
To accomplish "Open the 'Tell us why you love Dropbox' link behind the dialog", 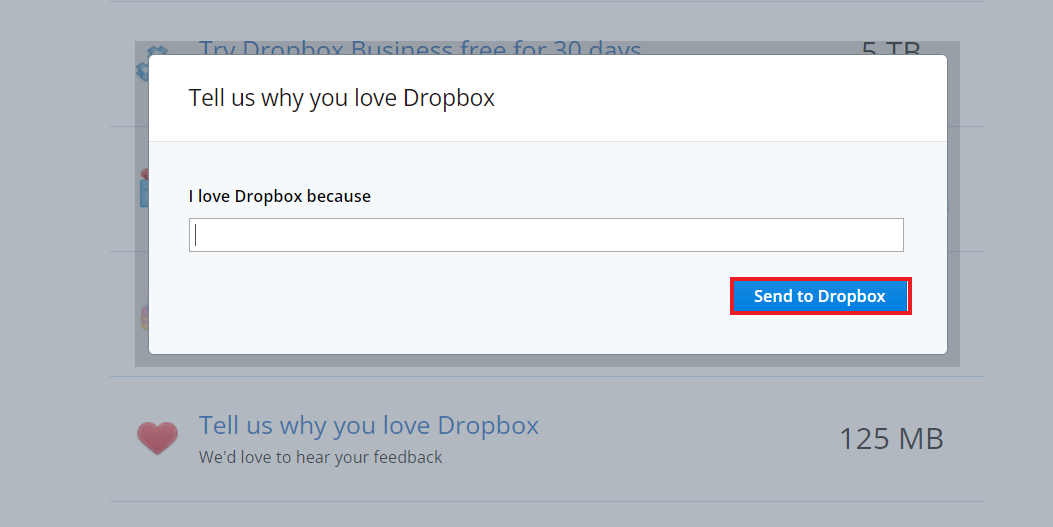I will point(369,426).
